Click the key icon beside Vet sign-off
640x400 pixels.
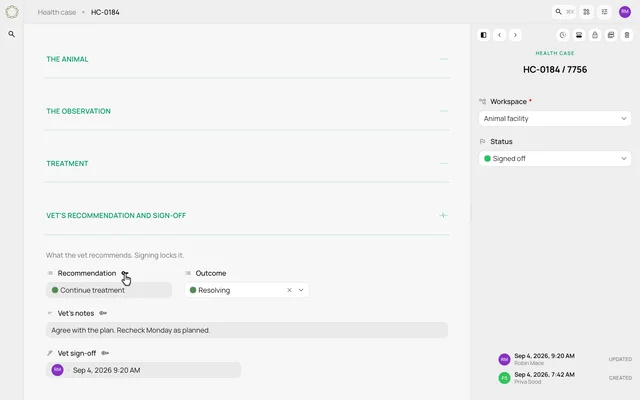[105, 353]
